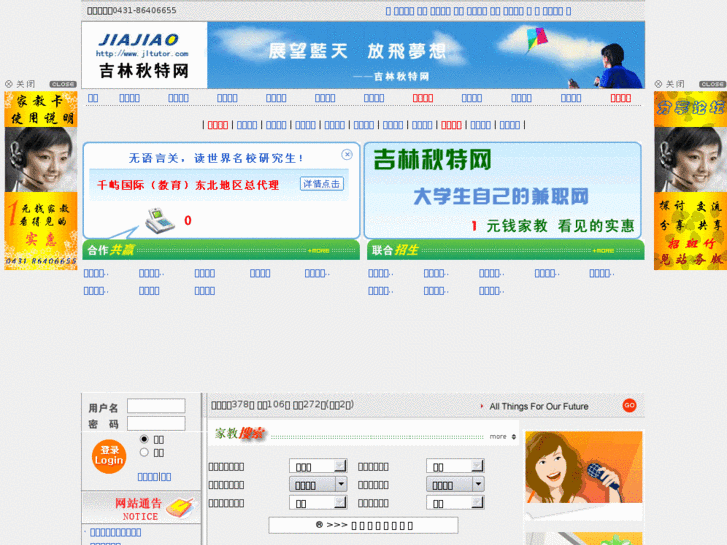Click the fax machine icon beside the red 0
Screen dimensions: 727x545
tap(160, 221)
